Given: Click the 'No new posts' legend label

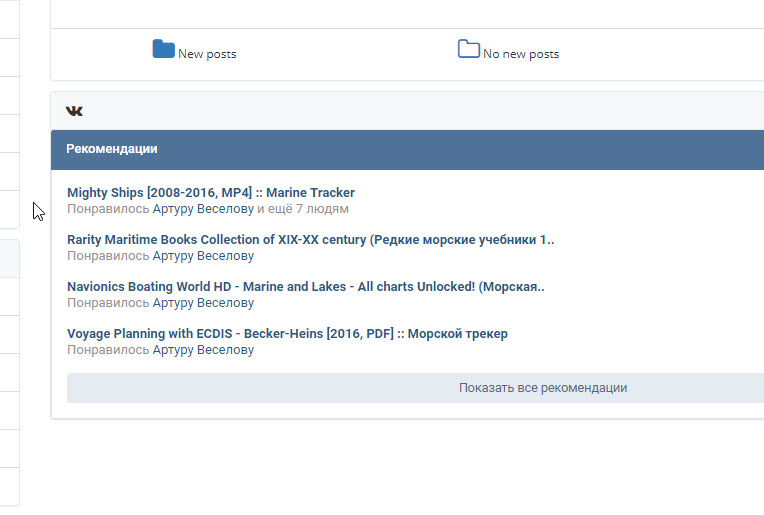Looking at the screenshot, I should pos(521,54).
